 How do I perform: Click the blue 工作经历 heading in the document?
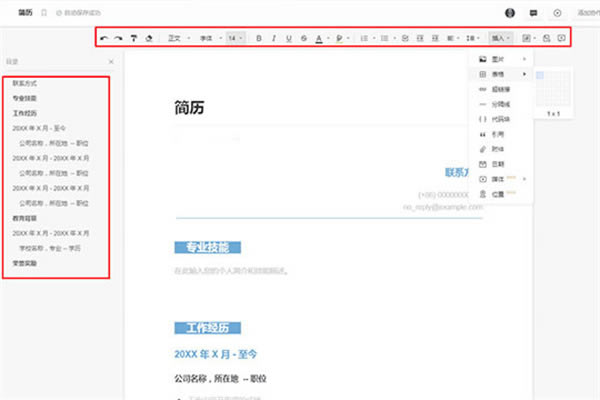click(208, 328)
